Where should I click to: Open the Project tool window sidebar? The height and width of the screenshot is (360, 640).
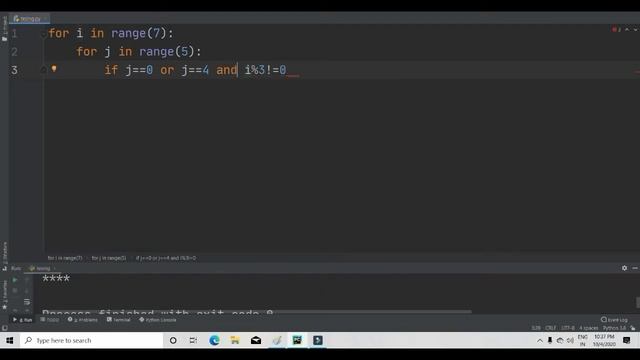[x=4, y=29]
